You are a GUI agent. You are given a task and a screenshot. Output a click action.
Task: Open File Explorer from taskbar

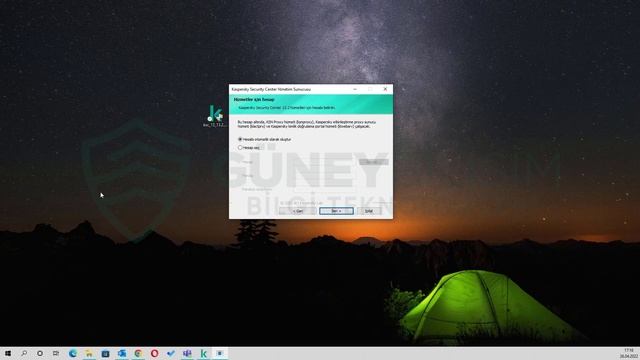point(89,353)
